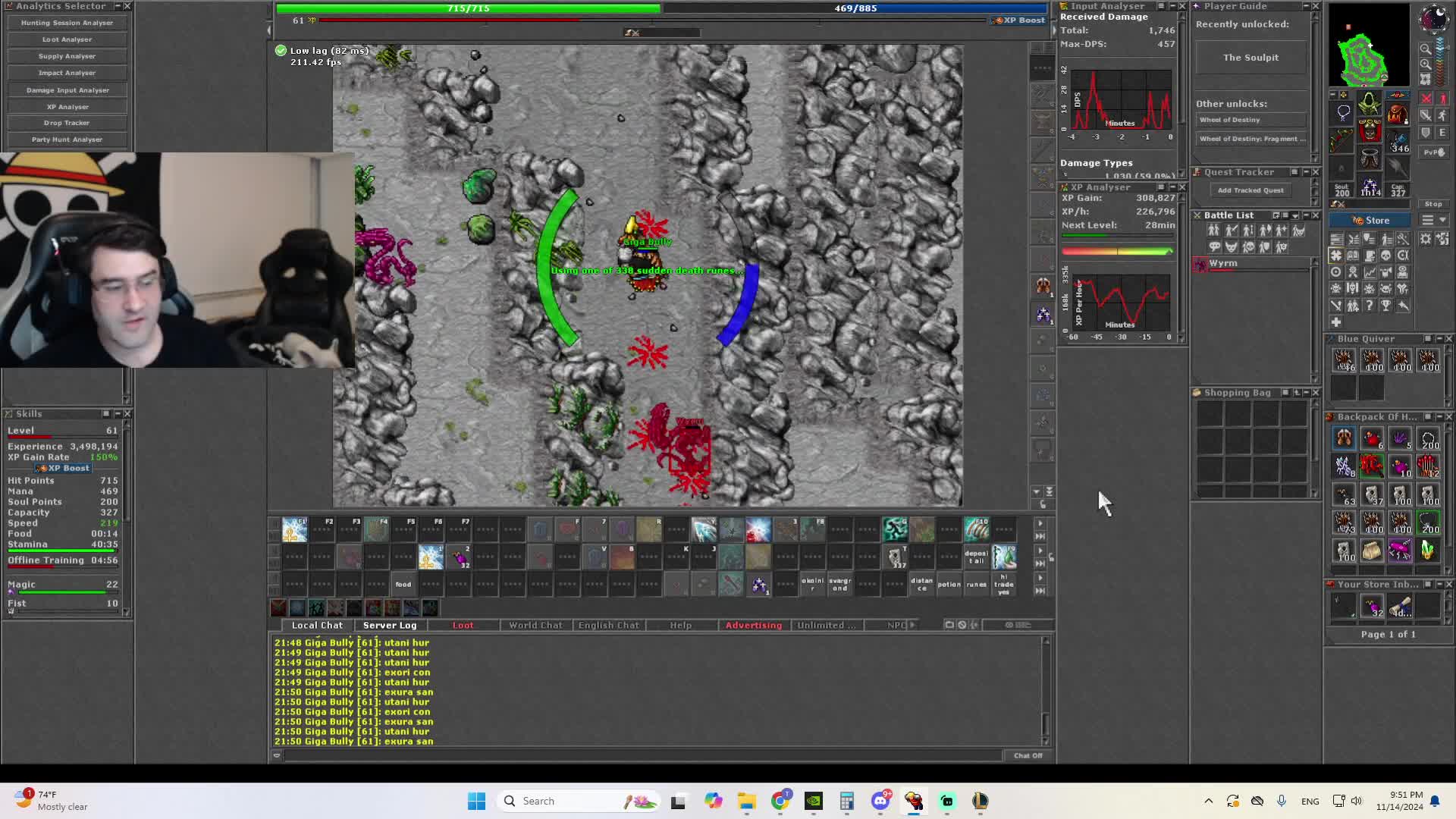The height and width of the screenshot is (819, 1456).
Task: Toggle the PvP mode button
Action: (x=1434, y=152)
